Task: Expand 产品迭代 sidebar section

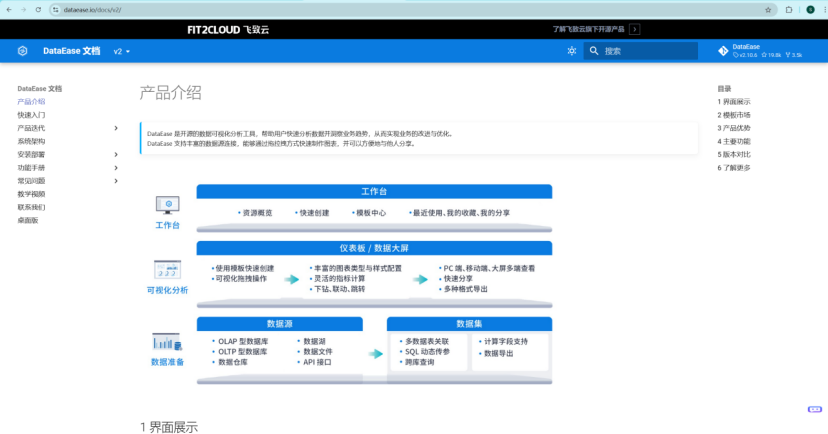Action: tap(116, 128)
